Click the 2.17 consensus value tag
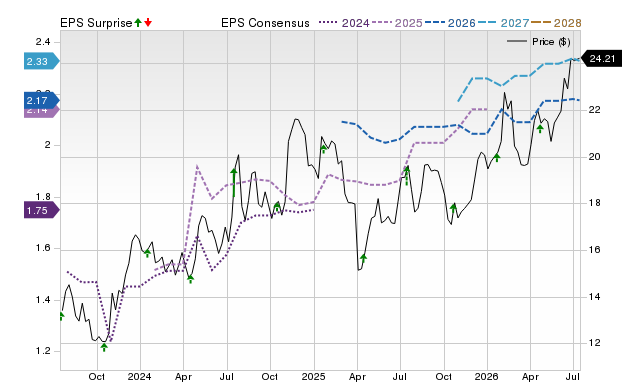Image resolution: width=640 pixels, height=382 pixels. coord(42,100)
